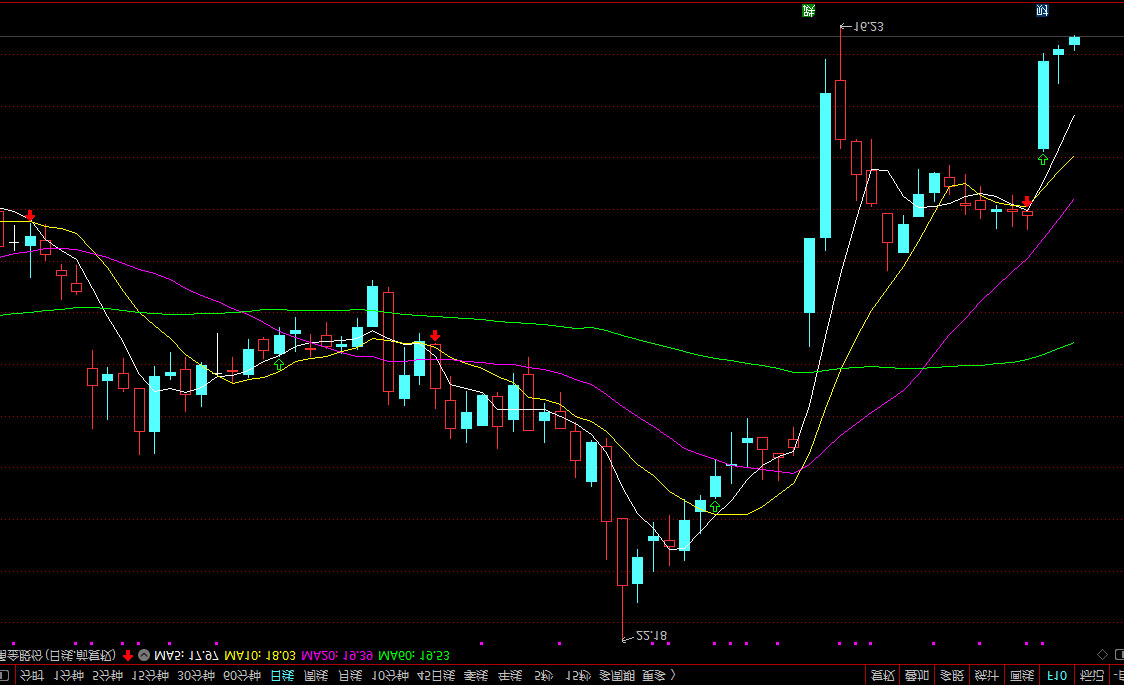Switch to the 月线 tab
This screenshot has width=1124, height=685.
(x=350, y=676)
